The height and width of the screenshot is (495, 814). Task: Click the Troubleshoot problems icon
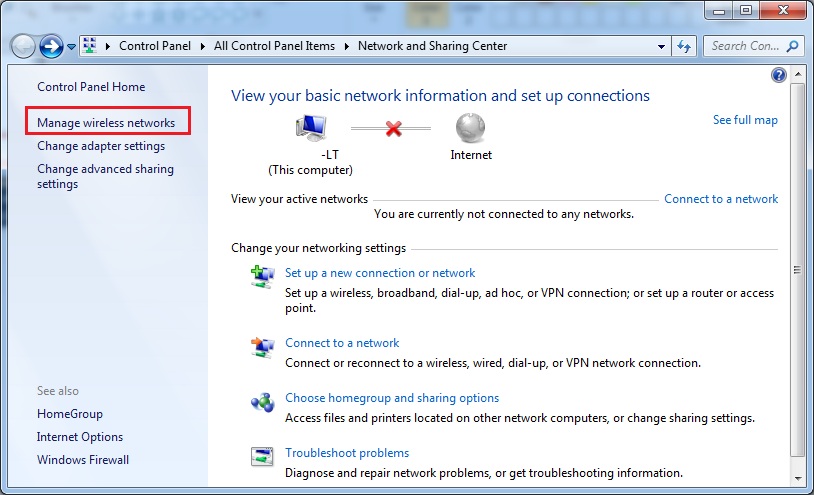click(x=262, y=457)
